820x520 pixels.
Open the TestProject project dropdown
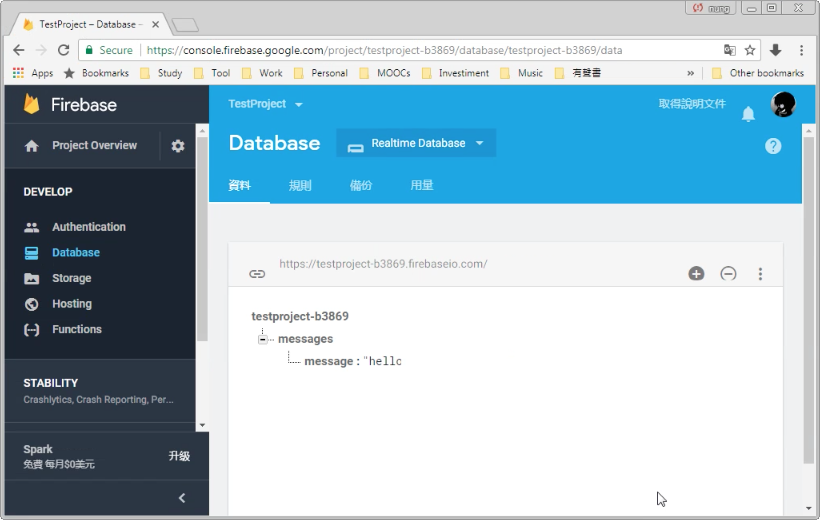(265, 104)
